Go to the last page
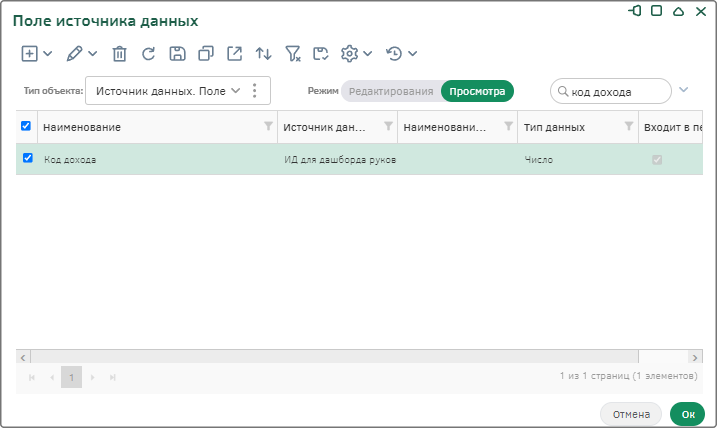 [112, 377]
